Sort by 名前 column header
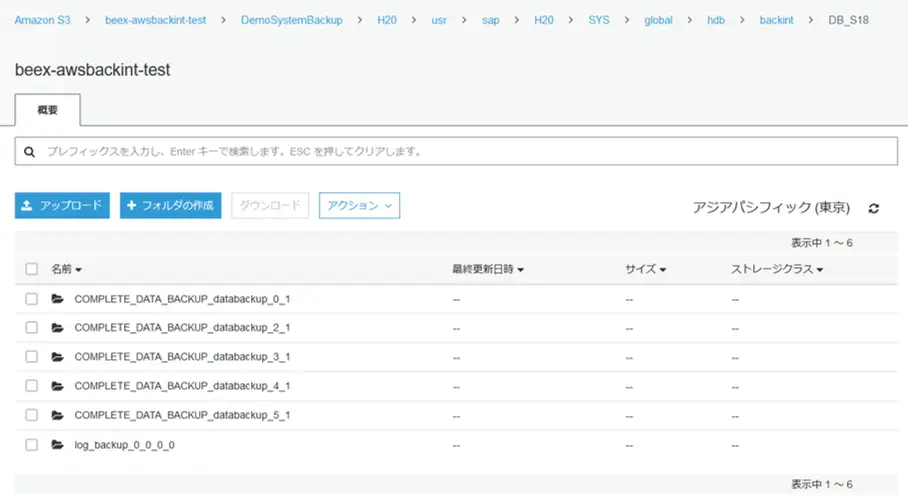Image resolution: width=908 pixels, height=496 pixels. (x=66, y=269)
